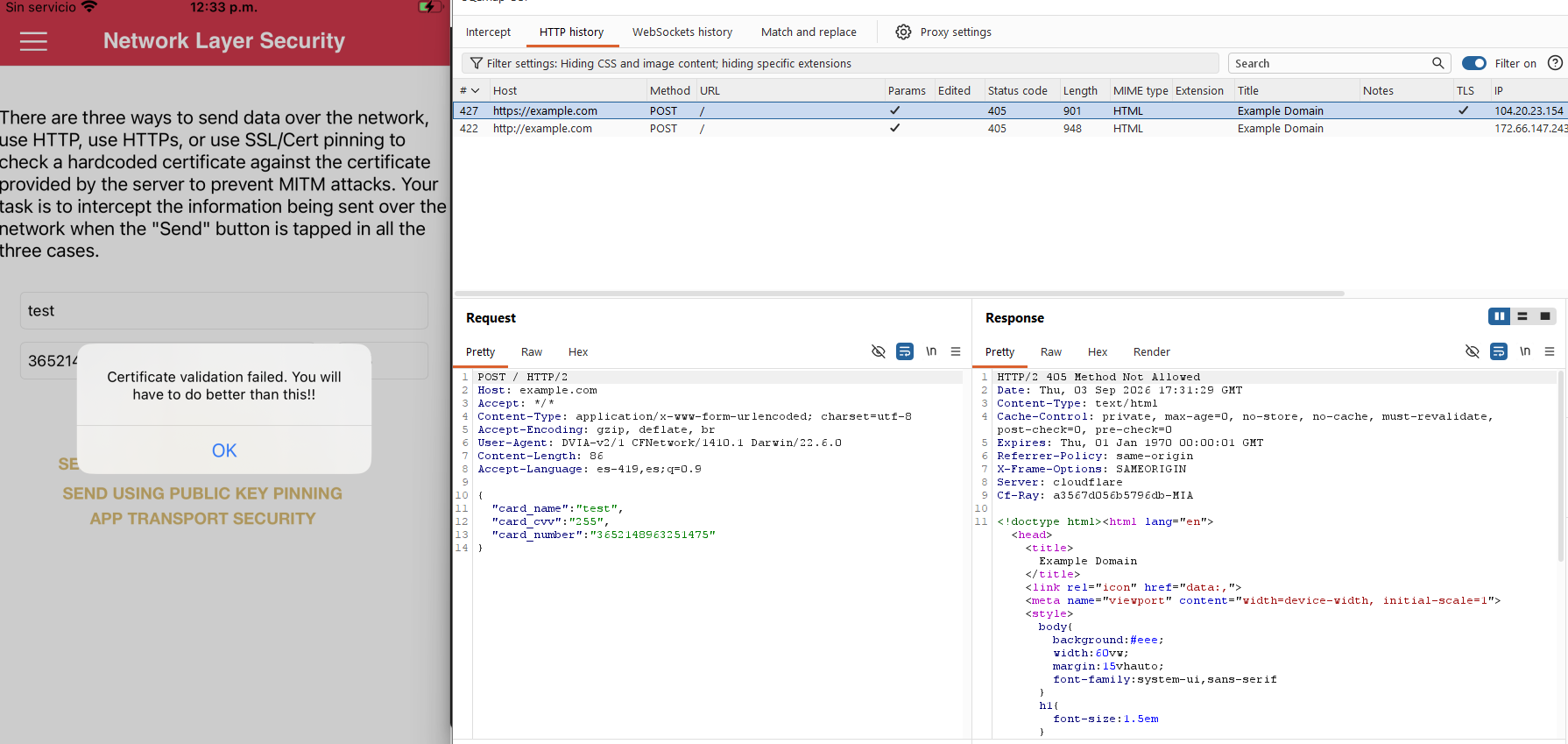Toggle the \n newline display in Response panel

[x=1525, y=351]
